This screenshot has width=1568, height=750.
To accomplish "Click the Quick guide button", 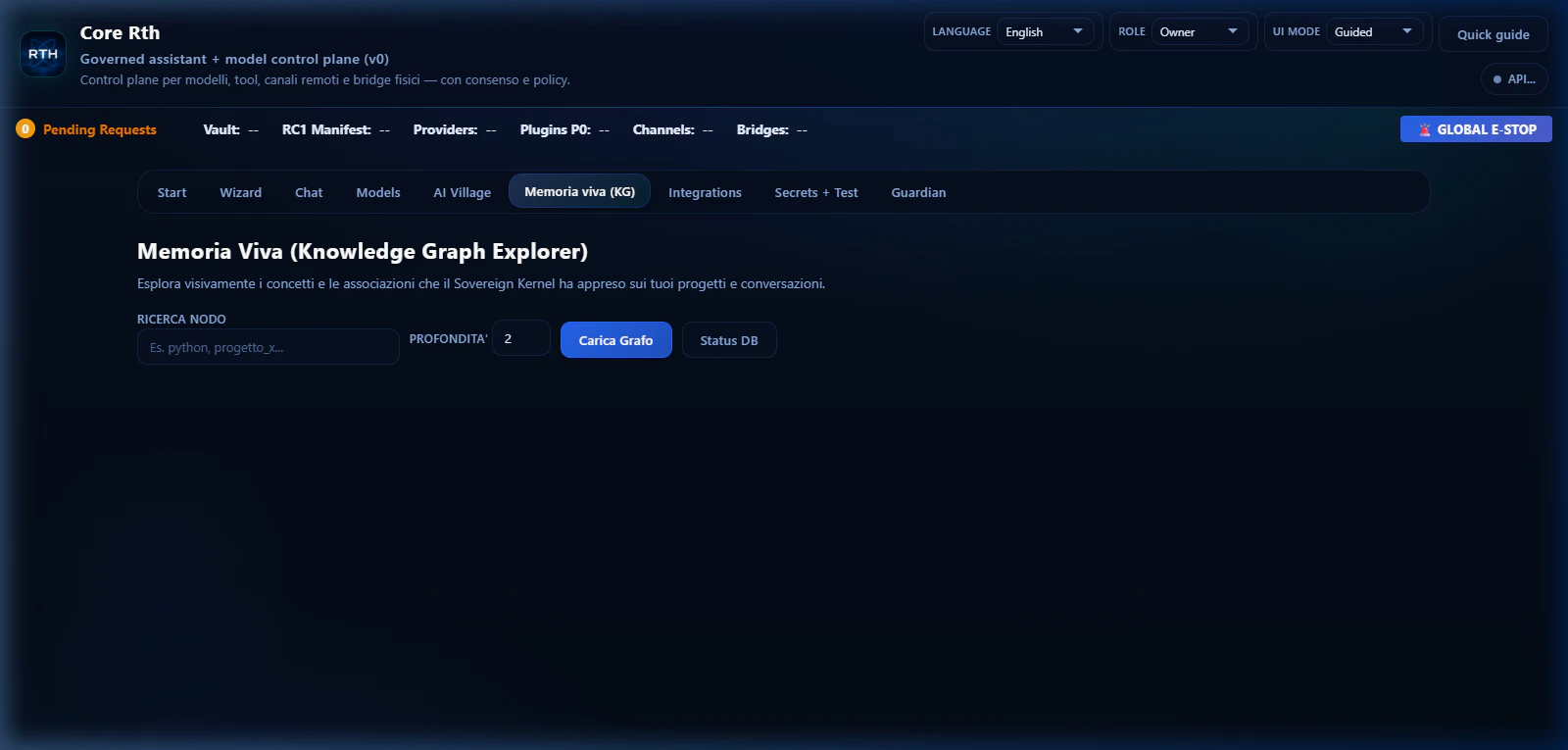I will [x=1493, y=34].
